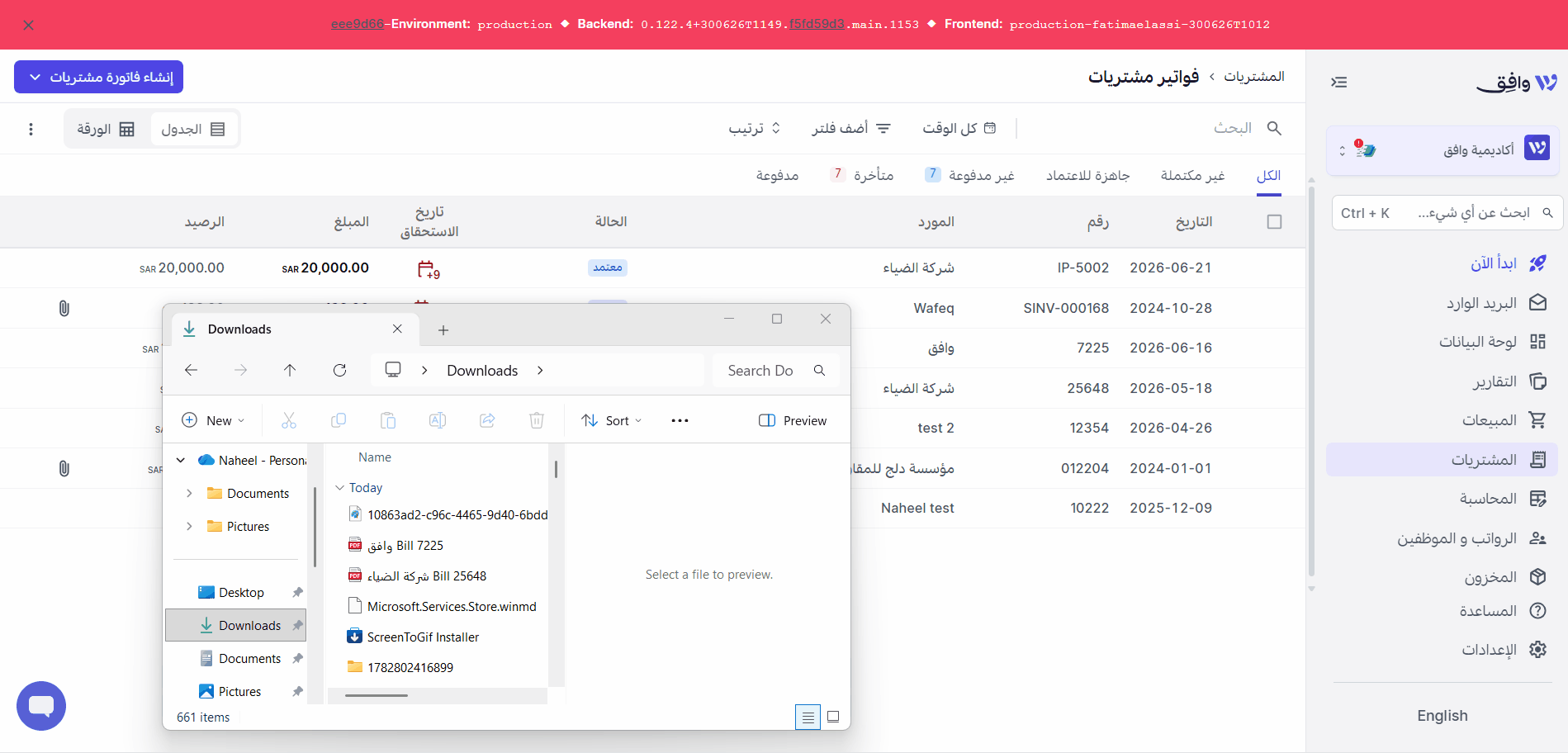Click Downloads in Explorer address bar
Screen dimensions: 1568x753
tap(482, 371)
